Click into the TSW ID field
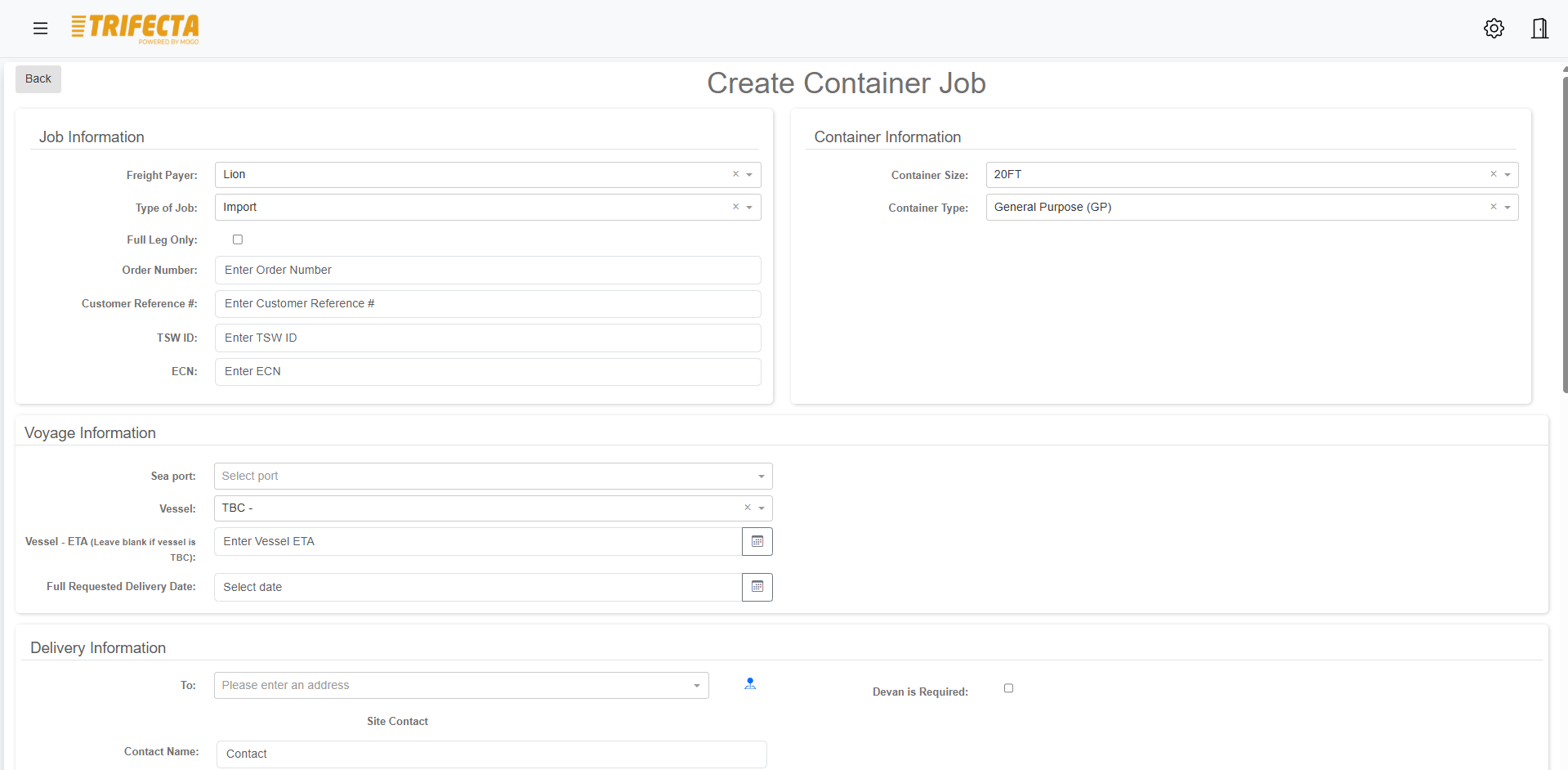This screenshot has width=1568, height=770. pyautogui.click(x=488, y=338)
